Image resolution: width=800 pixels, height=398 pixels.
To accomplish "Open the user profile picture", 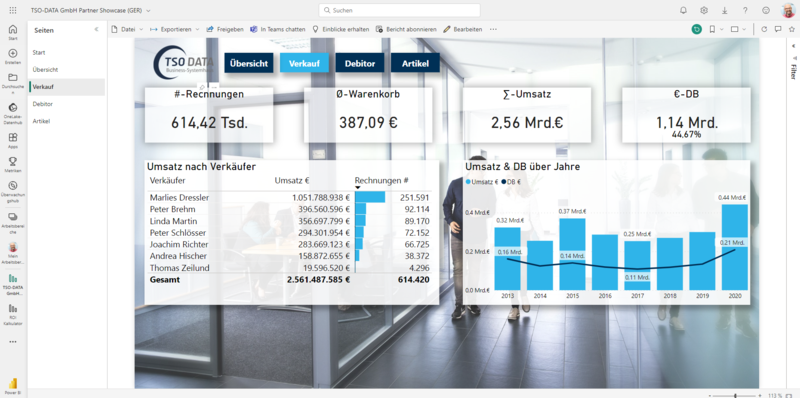I will pos(788,10).
